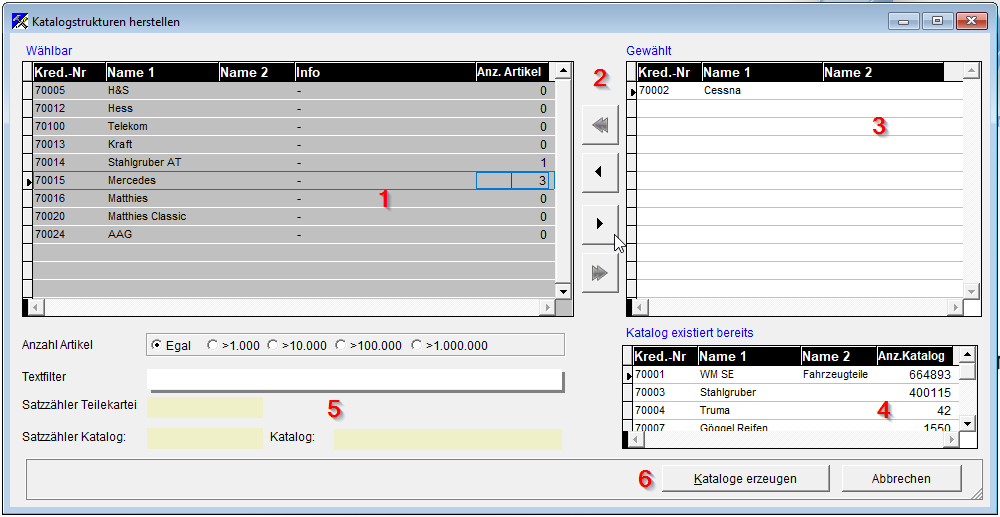Click scroll down arrow in existing catalog list

coord(967,424)
